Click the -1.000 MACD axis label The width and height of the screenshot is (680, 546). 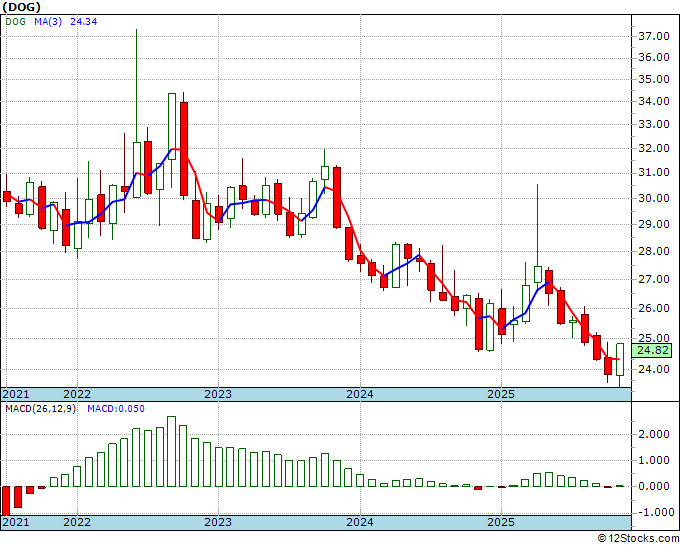(651, 512)
